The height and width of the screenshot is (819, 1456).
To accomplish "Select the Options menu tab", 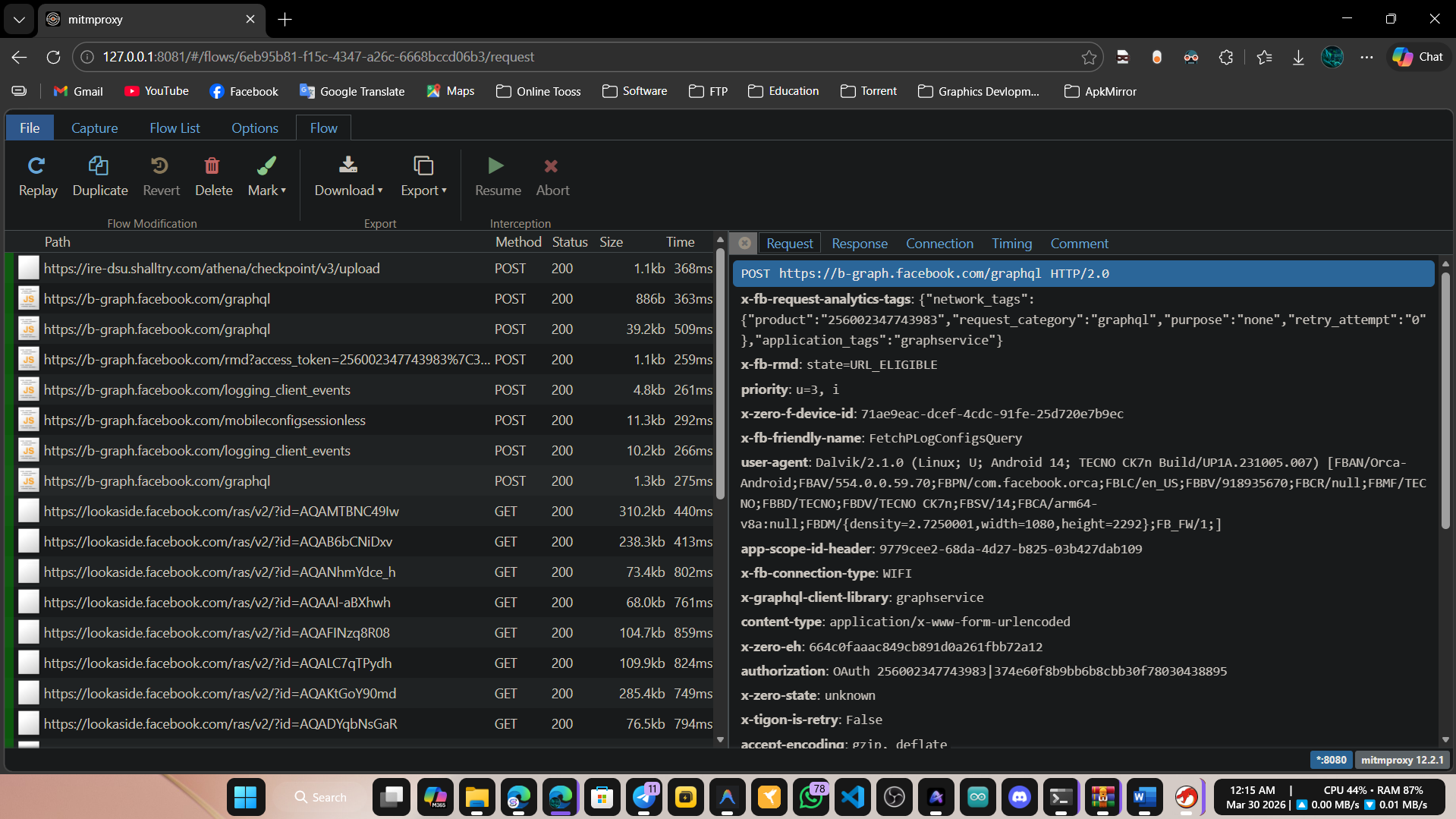I will pos(254,128).
